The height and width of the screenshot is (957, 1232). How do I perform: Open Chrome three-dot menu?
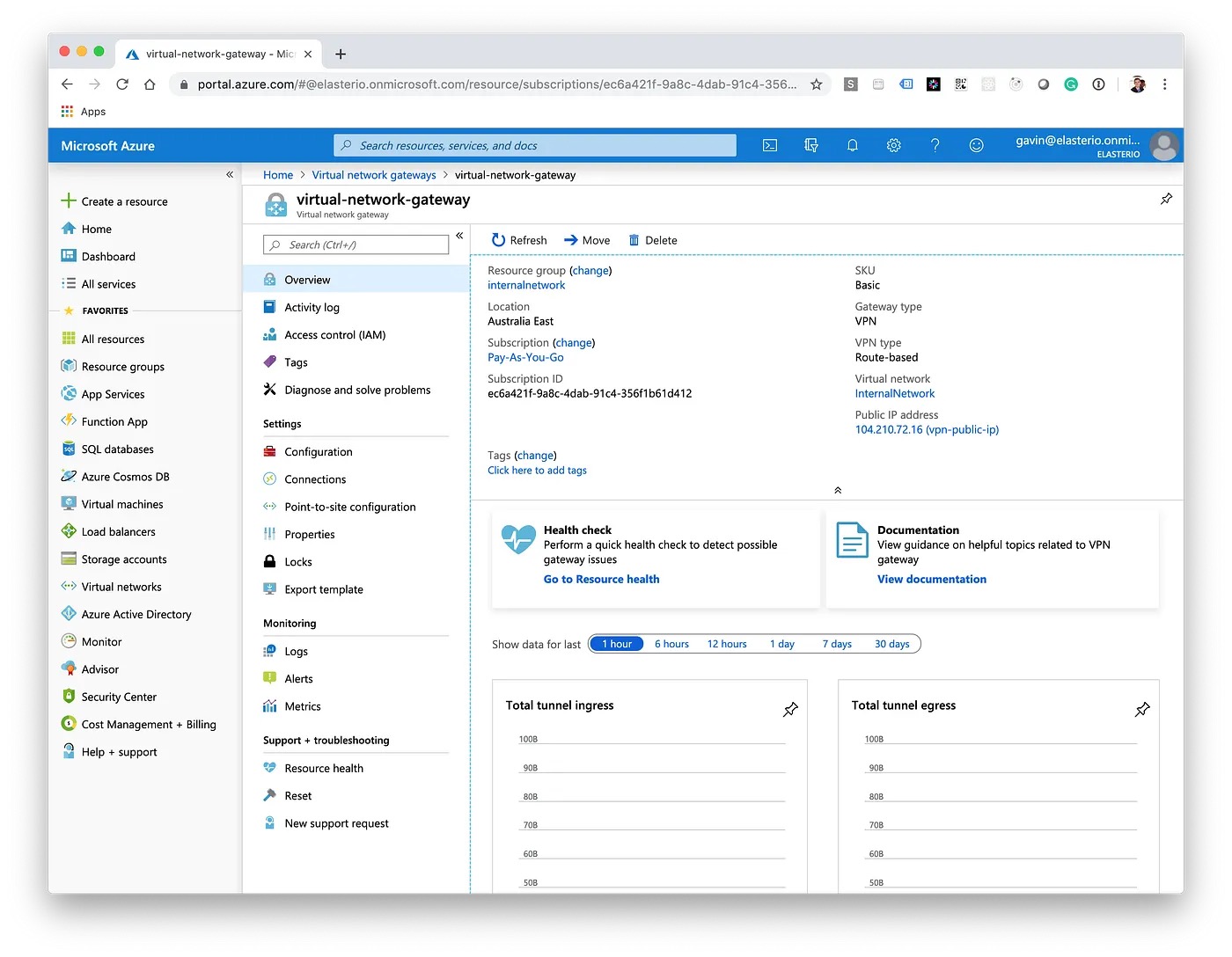pyautogui.click(x=1164, y=84)
